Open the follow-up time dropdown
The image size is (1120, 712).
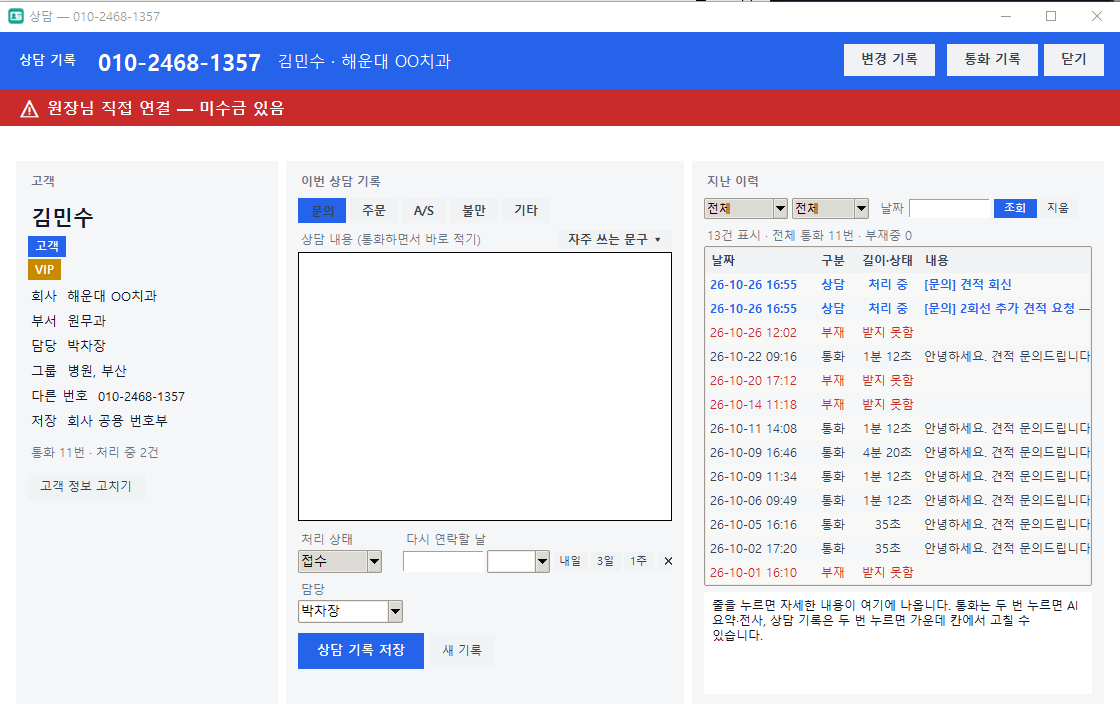point(519,561)
